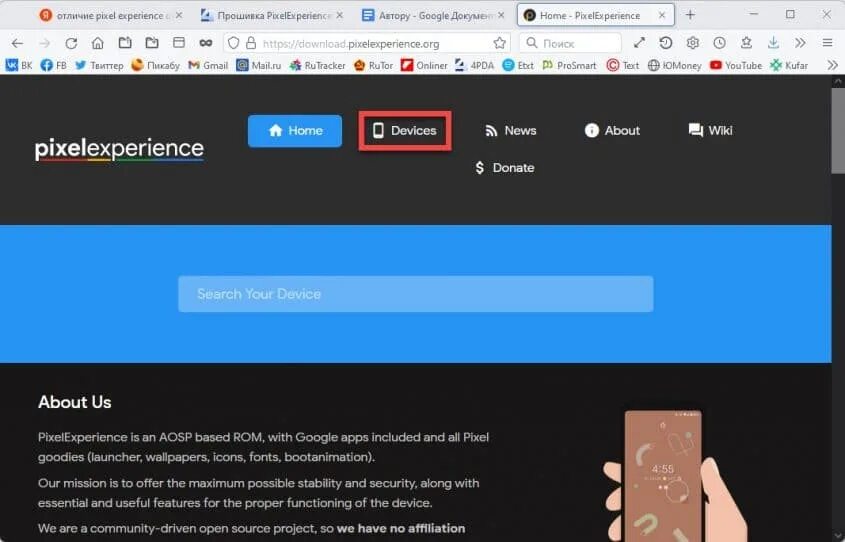Click the forward navigation arrow
Viewport: 845px width, 542px height.
[45, 43]
